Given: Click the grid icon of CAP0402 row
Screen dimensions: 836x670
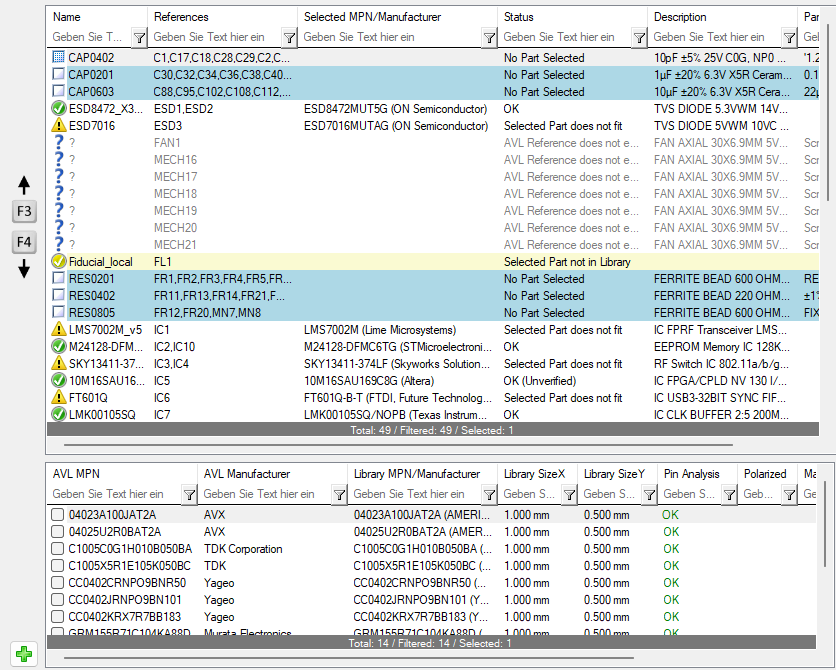Looking at the screenshot, I should [x=59, y=57].
